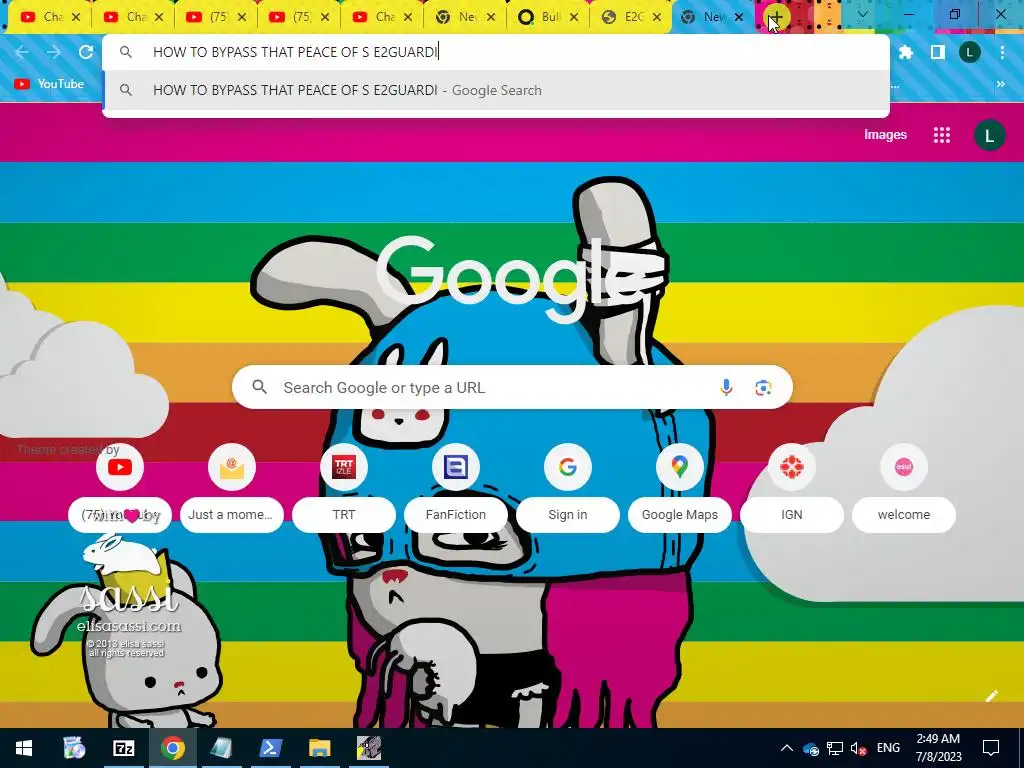The width and height of the screenshot is (1024, 768).
Task: Open Chrome three-dot menu
Action: click(x=1002, y=52)
